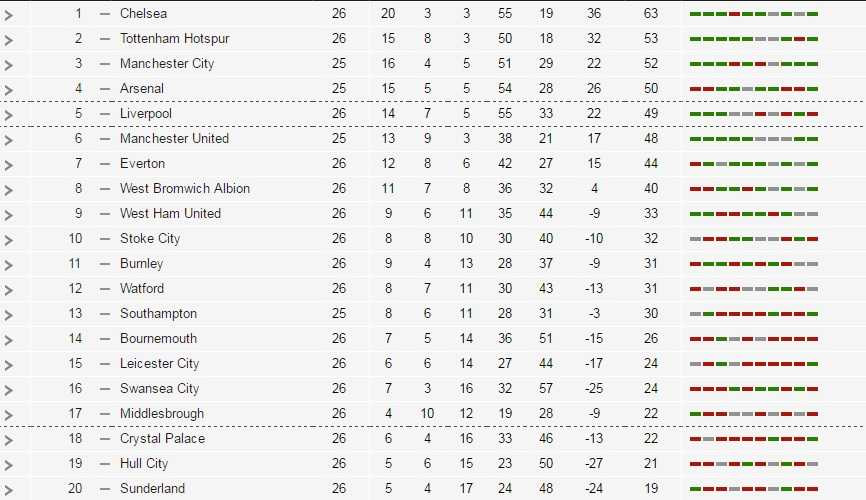Click Stoke City's points total 32

(651, 239)
